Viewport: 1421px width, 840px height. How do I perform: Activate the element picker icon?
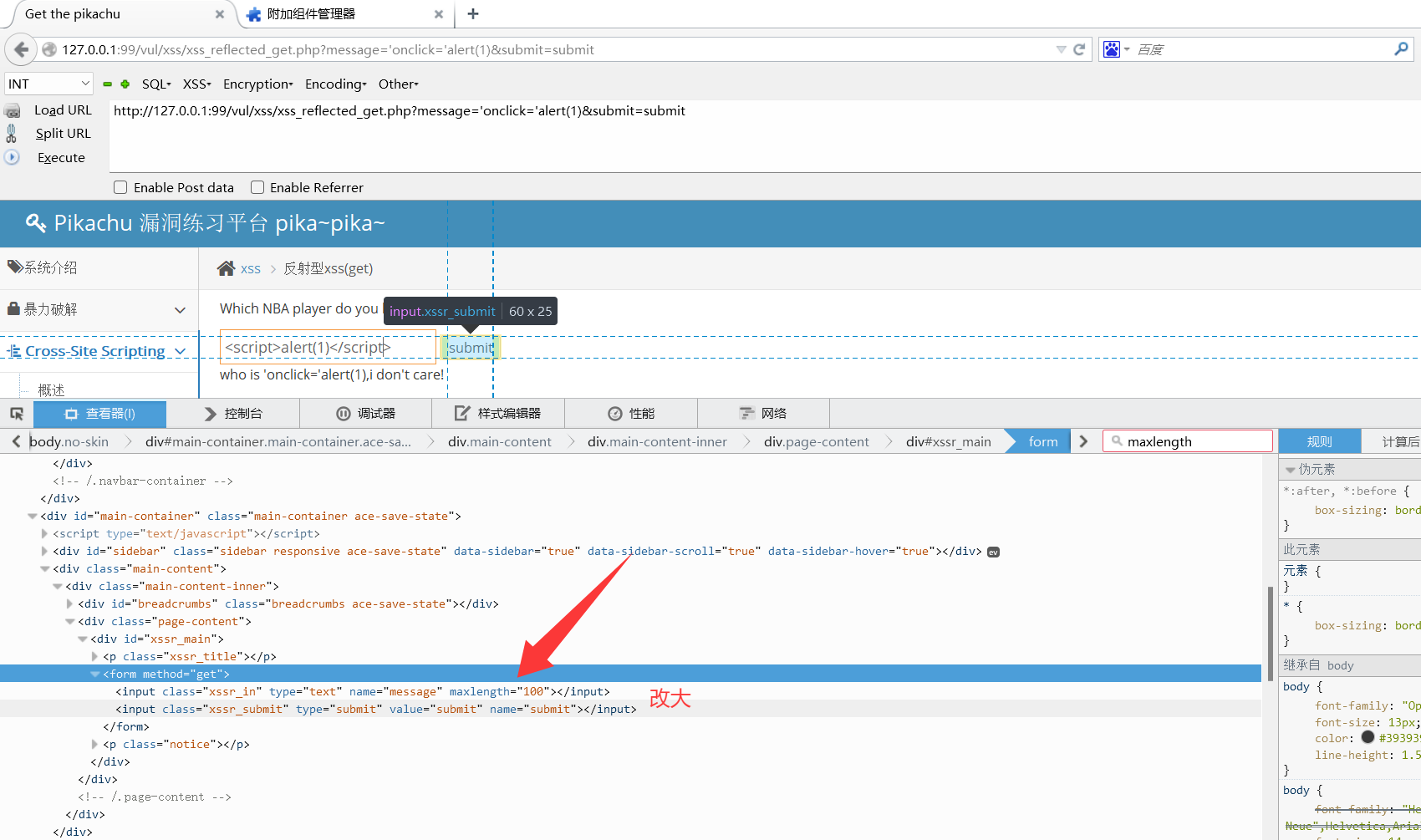17,414
